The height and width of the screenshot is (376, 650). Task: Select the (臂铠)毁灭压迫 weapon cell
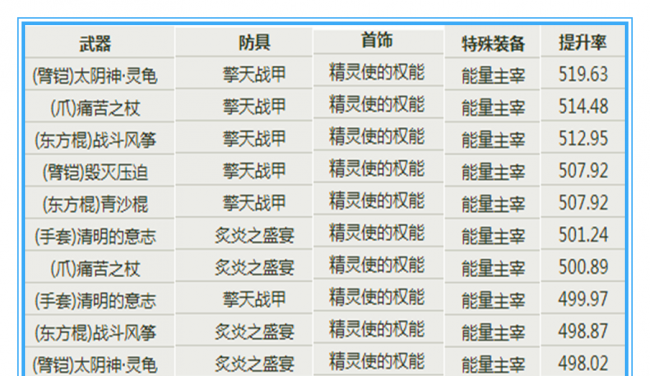95,172
